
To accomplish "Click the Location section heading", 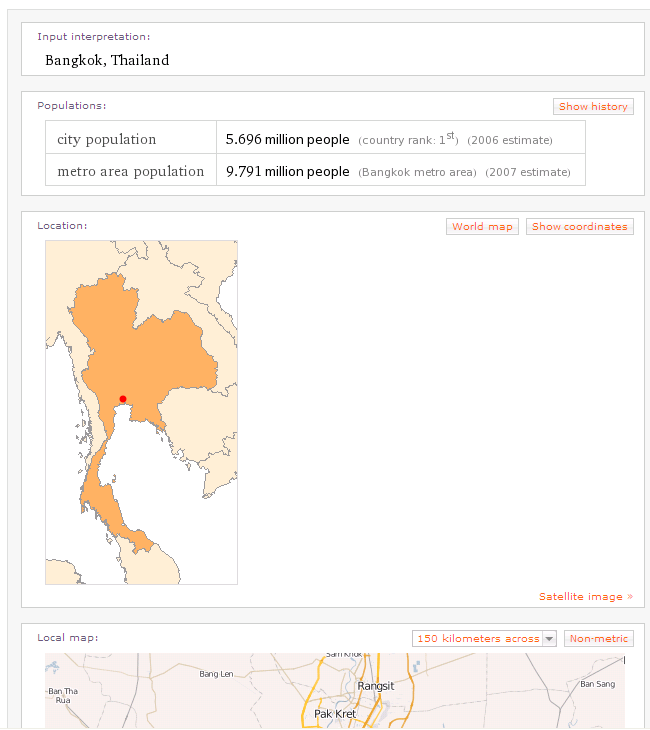I will tap(62, 226).
